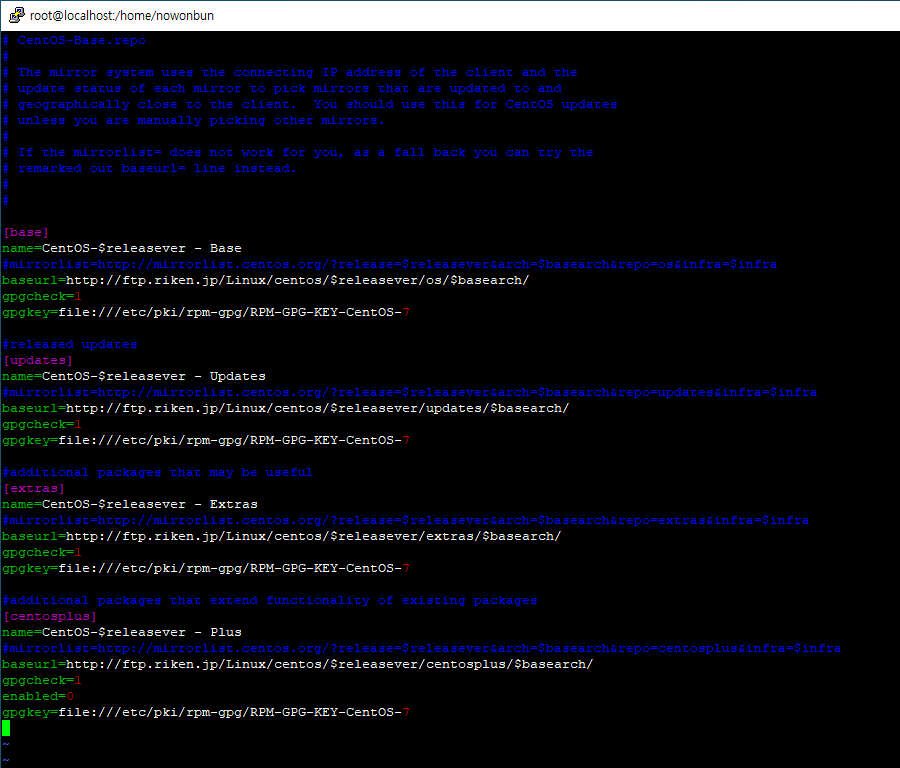Click the line 'name=CentOS-$releasever - Updates'
Viewport: 900px width, 768px height.
click(x=134, y=377)
